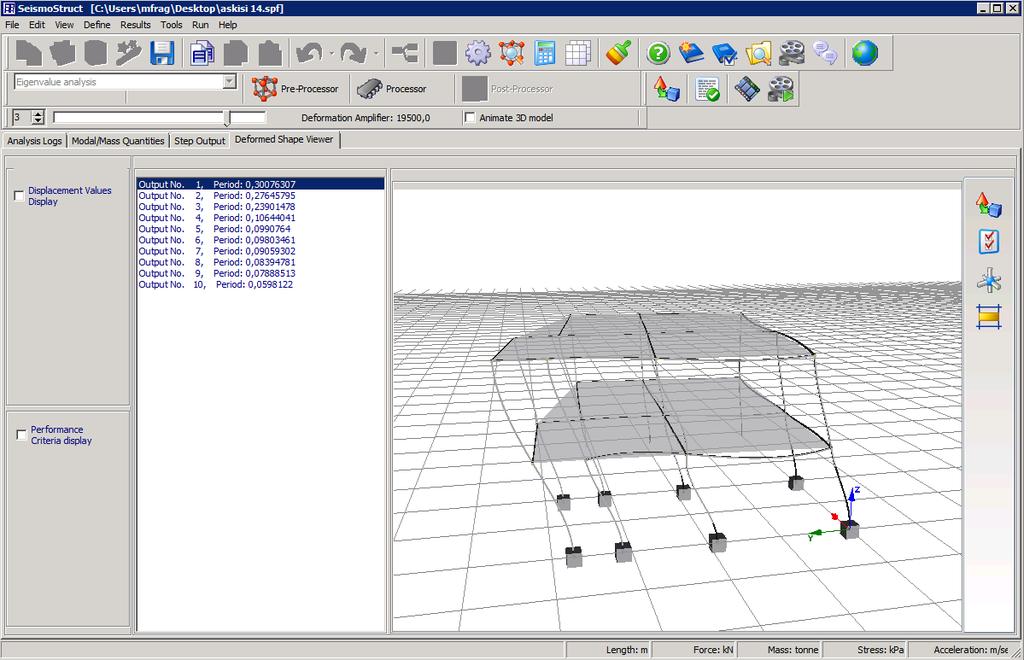Click the table grid icon
This screenshot has width=1024, height=660.
pyautogui.click(x=578, y=53)
